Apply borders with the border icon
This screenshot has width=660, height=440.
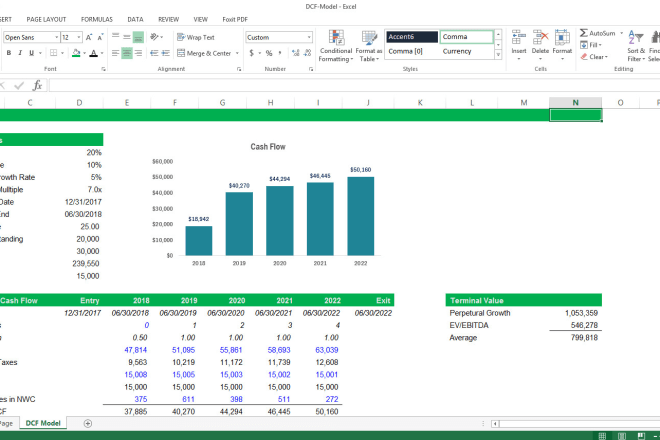tap(53, 53)
